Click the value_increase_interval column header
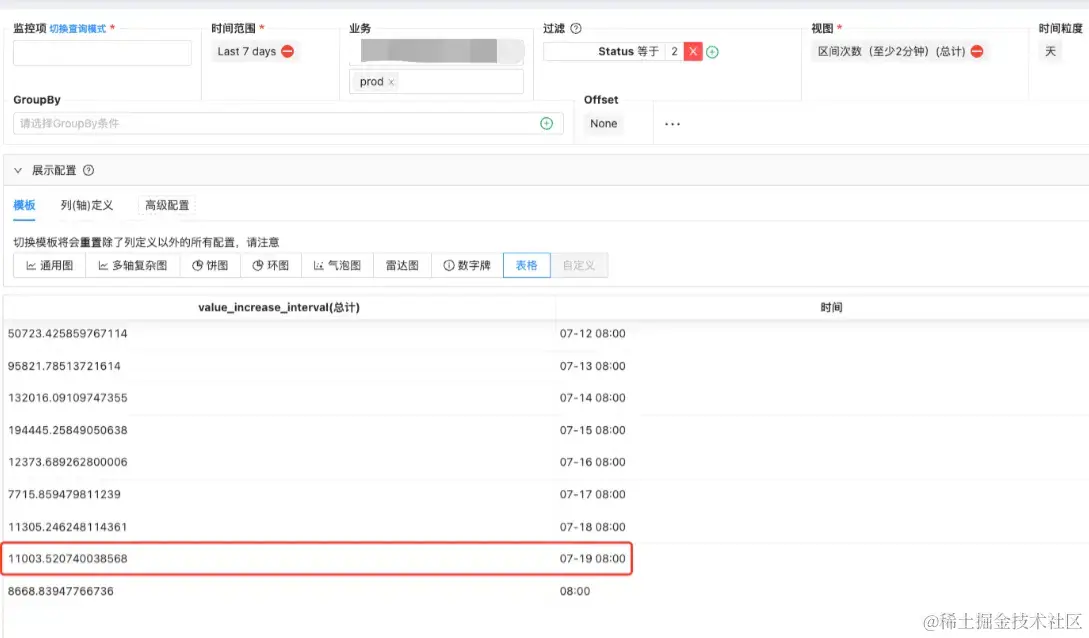Image resolution: width=1089 pixels, height=638 pixels. 279,308
